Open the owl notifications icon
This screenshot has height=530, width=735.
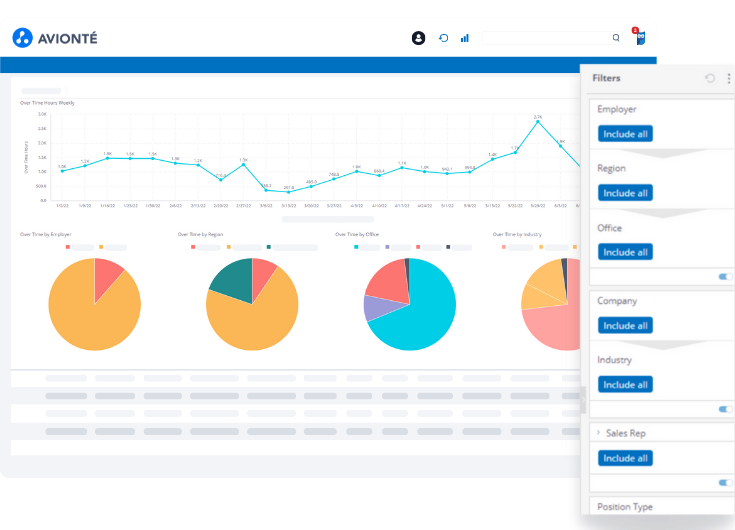639,37
